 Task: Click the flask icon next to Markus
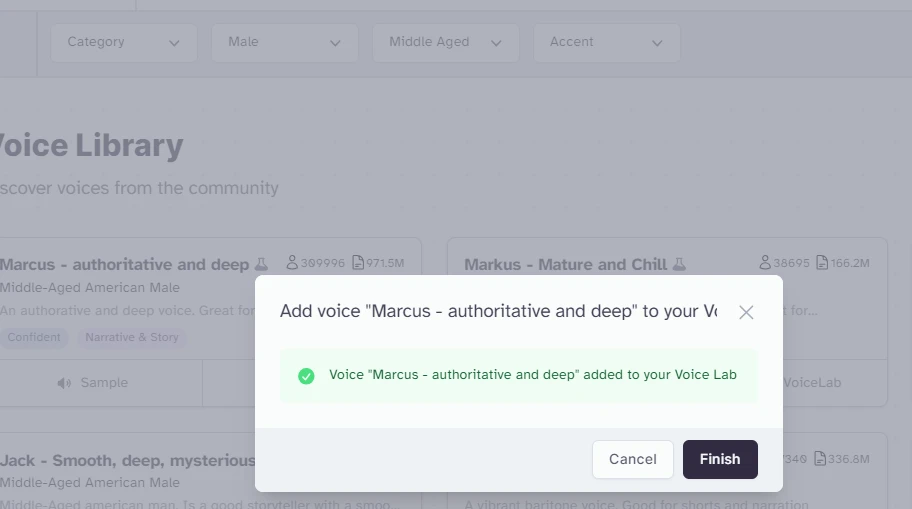pos(679,264)
